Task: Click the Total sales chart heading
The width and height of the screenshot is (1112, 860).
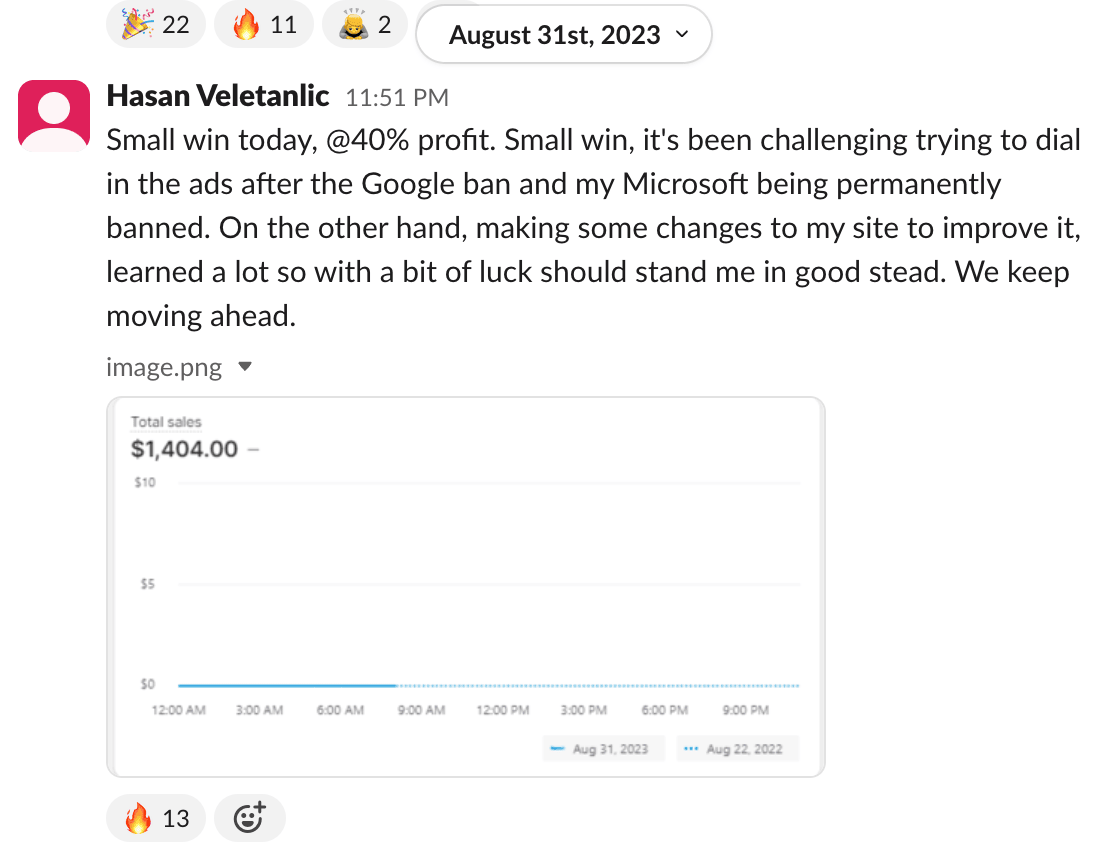Action: coord(166,422)
